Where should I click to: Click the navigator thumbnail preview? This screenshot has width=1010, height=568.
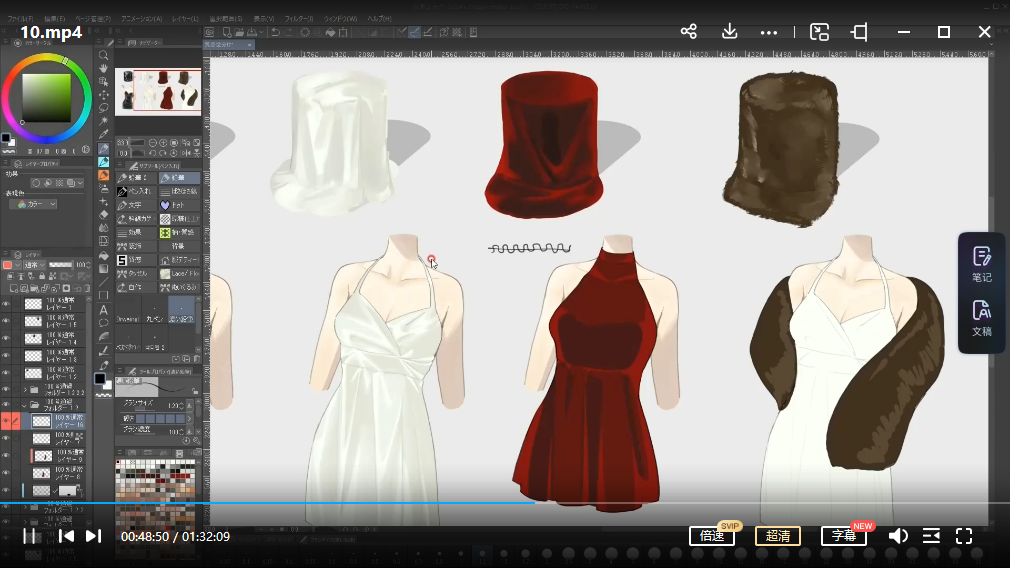159,91
